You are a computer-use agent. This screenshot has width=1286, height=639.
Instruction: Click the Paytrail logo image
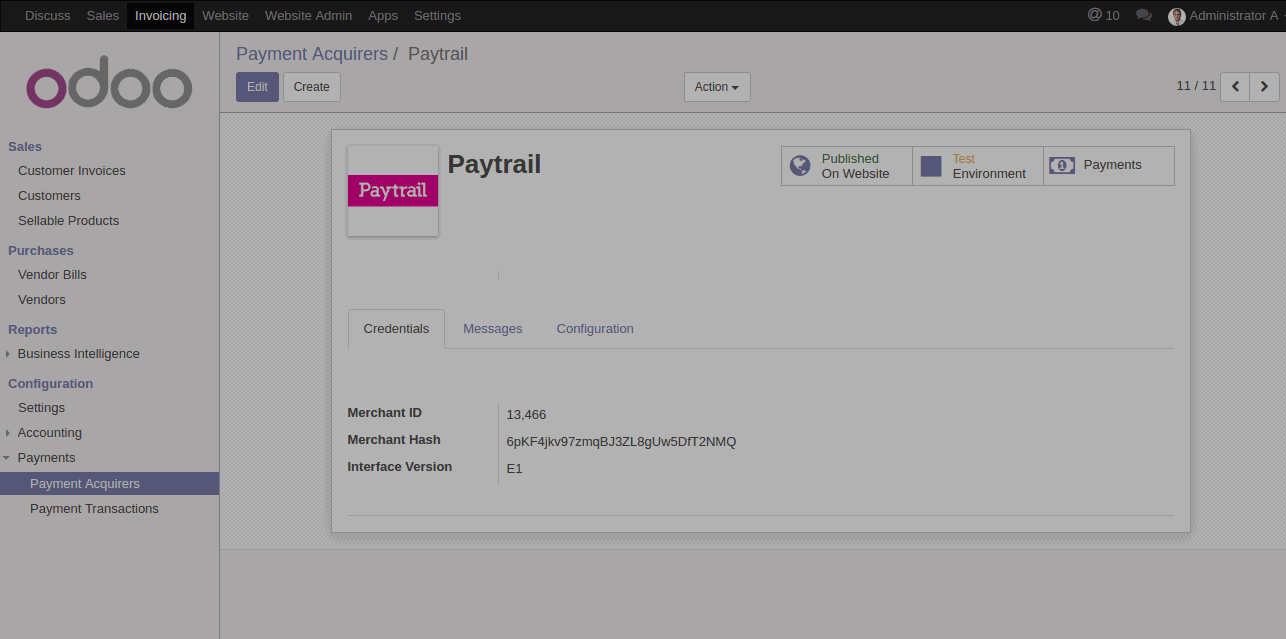tap(393, 191)
